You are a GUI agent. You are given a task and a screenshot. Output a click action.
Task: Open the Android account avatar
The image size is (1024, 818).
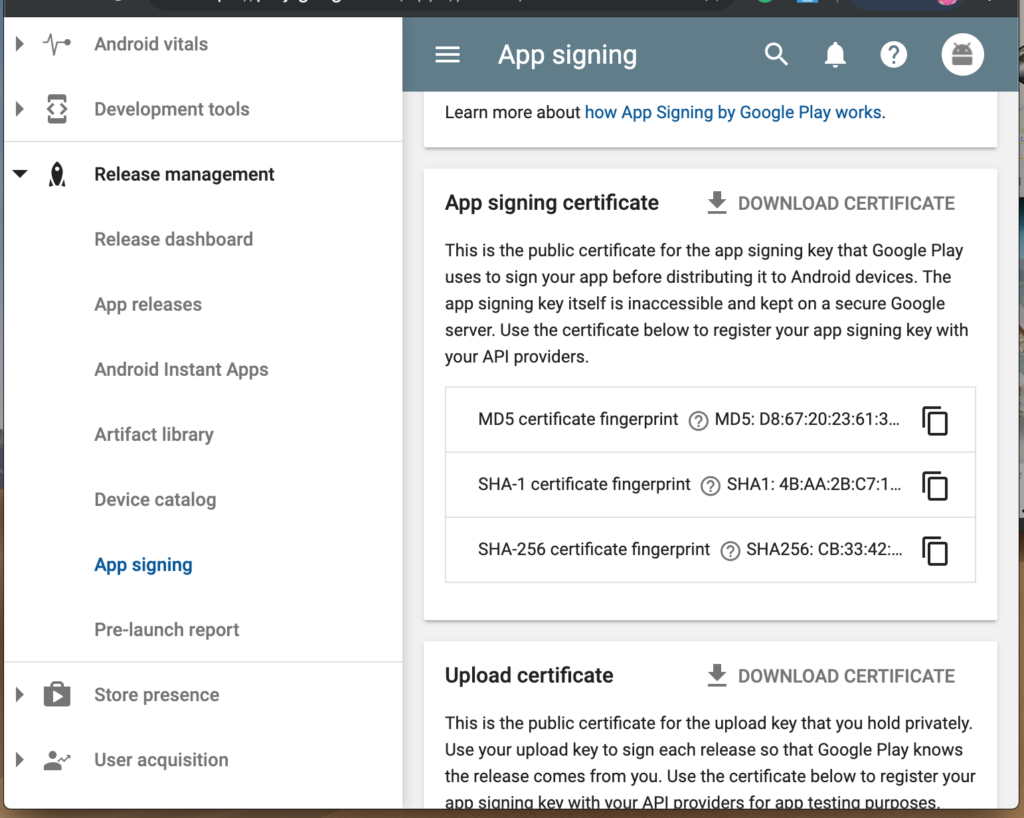[x=962, y=55]
